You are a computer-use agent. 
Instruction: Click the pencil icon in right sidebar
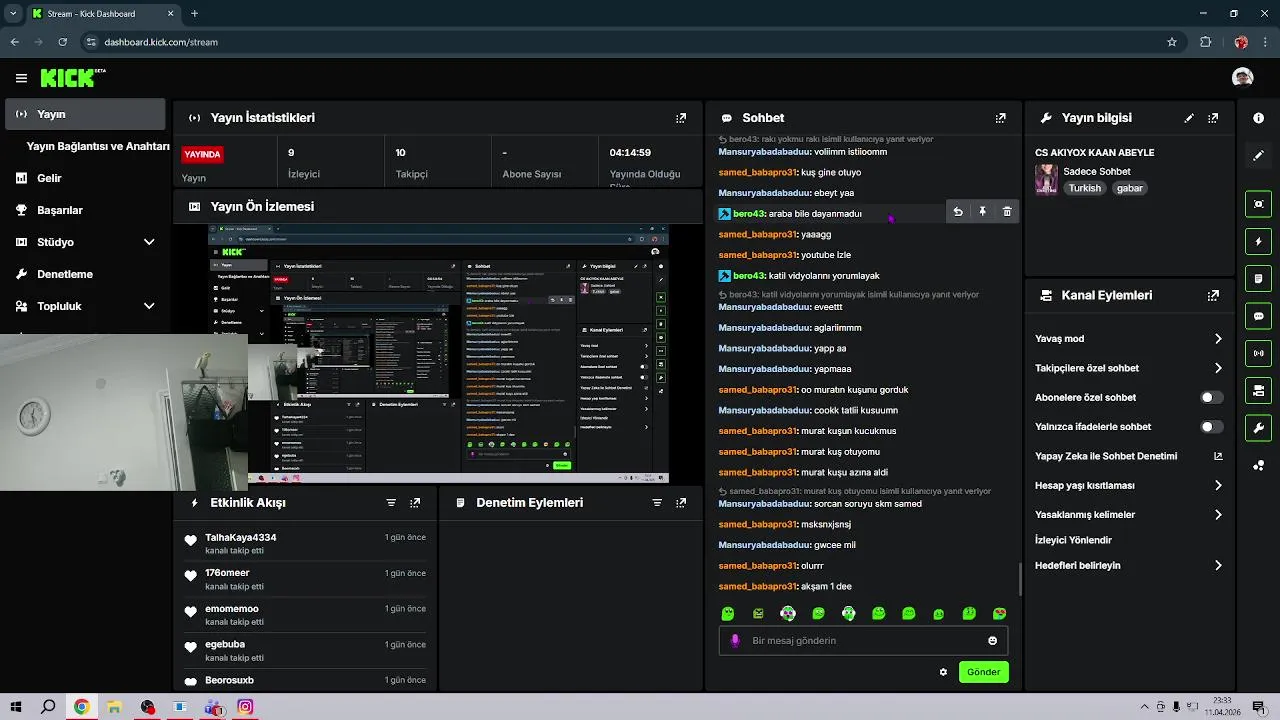point(1258,156)
